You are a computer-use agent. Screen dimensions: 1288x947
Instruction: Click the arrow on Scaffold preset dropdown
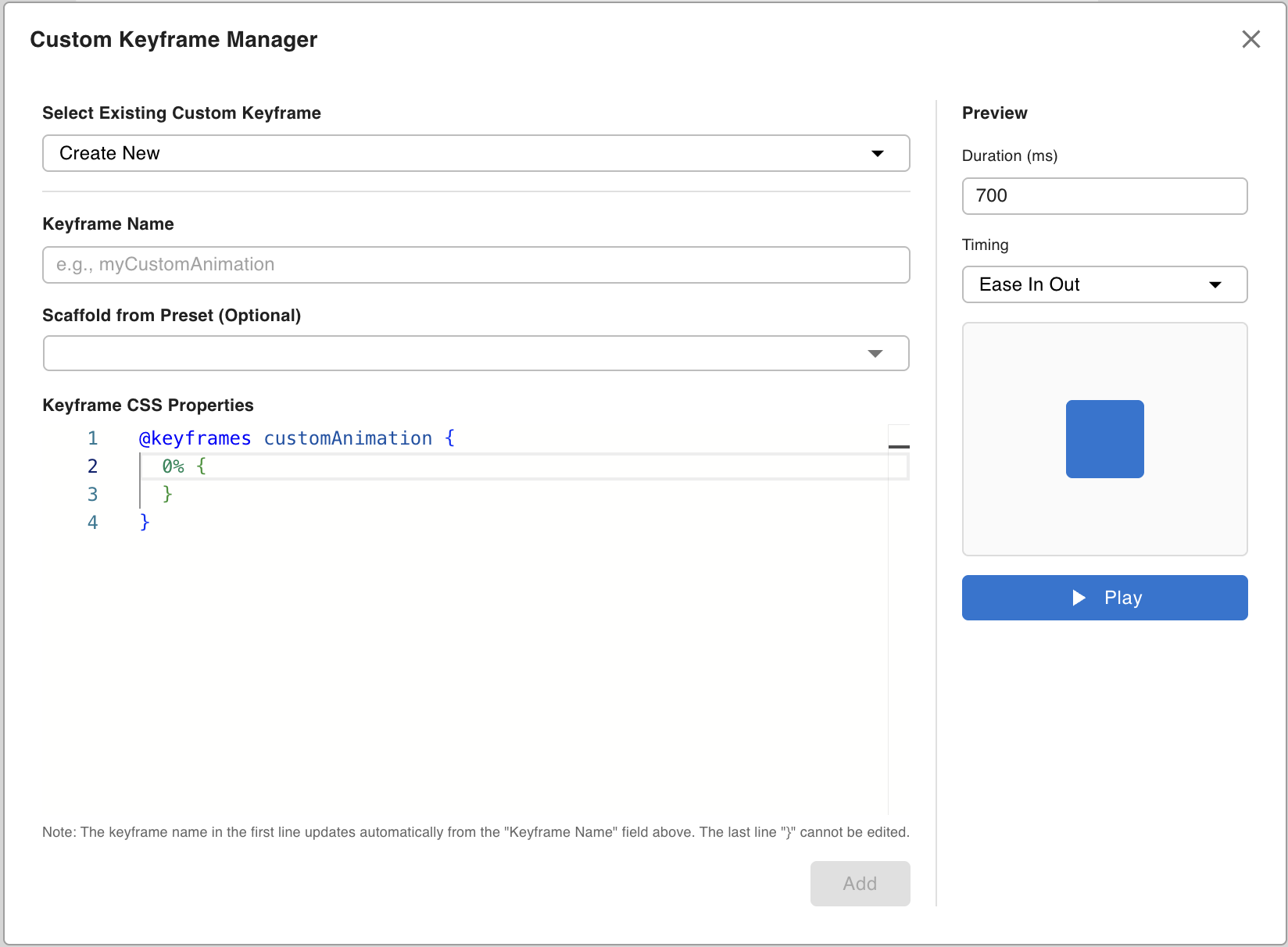click(x=875, y=354)
